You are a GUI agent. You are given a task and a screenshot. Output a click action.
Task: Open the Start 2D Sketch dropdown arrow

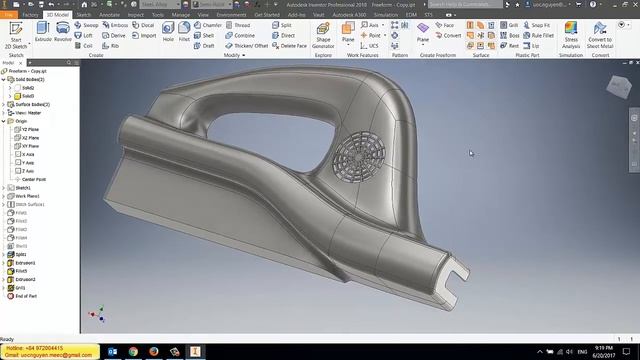tap(29, 44)
